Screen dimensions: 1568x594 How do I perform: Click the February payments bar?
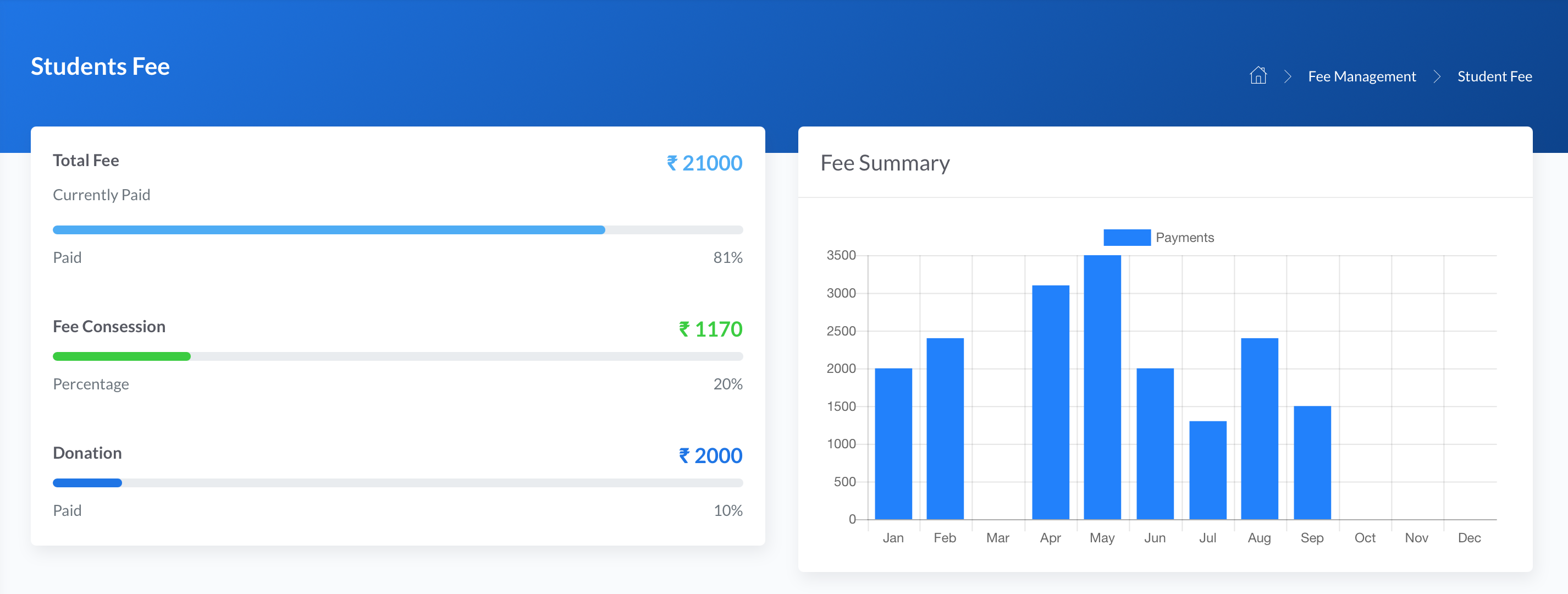(x=945, y=428)
